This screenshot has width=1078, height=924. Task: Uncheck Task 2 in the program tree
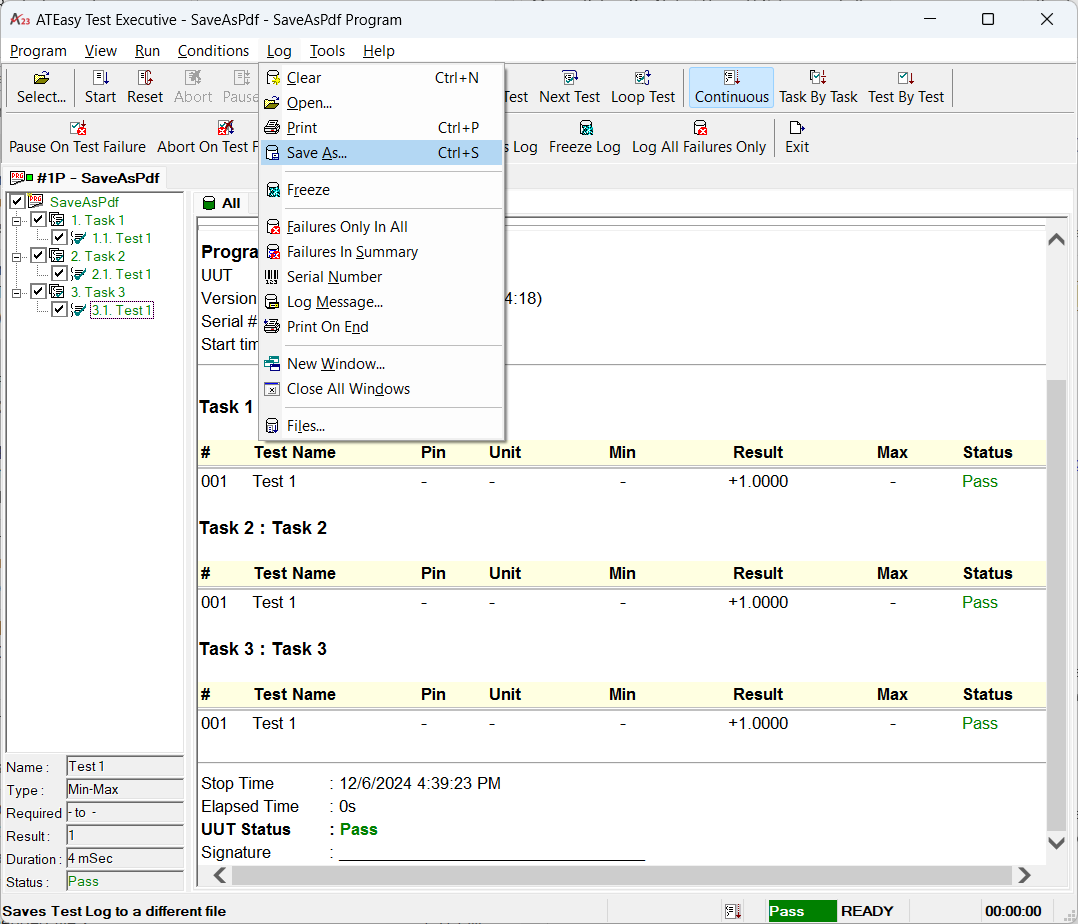(x=37, y=255)
